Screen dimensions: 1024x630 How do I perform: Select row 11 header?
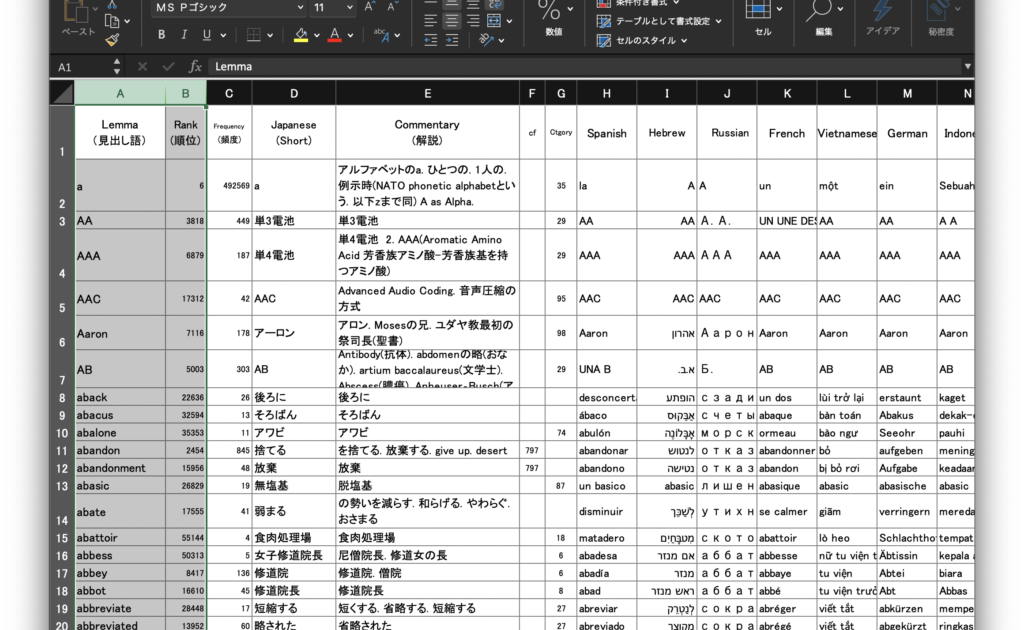tap(62, 450)
